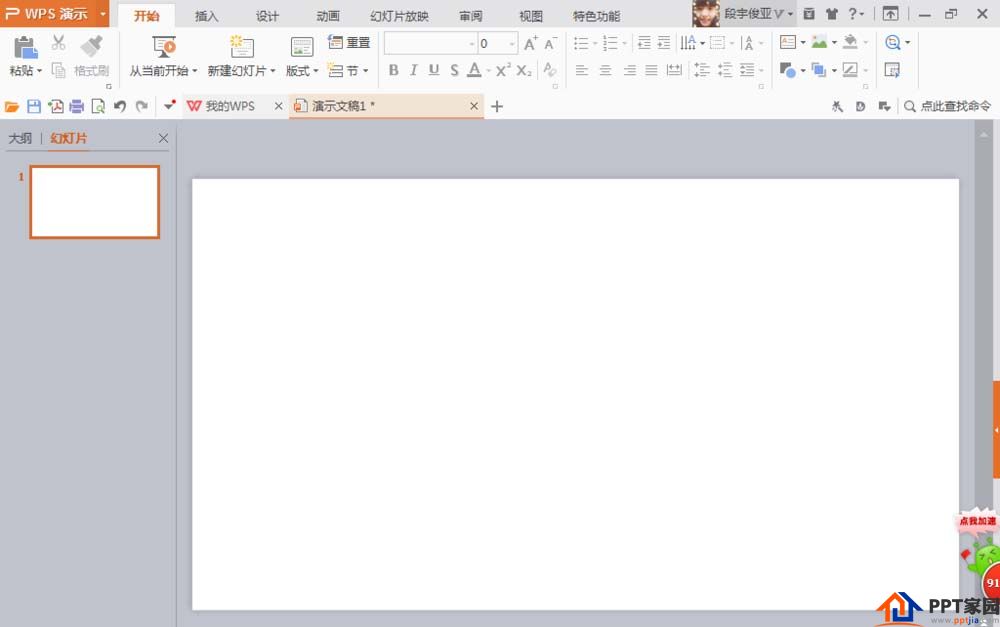Save the presentation using the floppy disk icon
This screenshot has width=1000, height=627.
(x=34, y=106)
